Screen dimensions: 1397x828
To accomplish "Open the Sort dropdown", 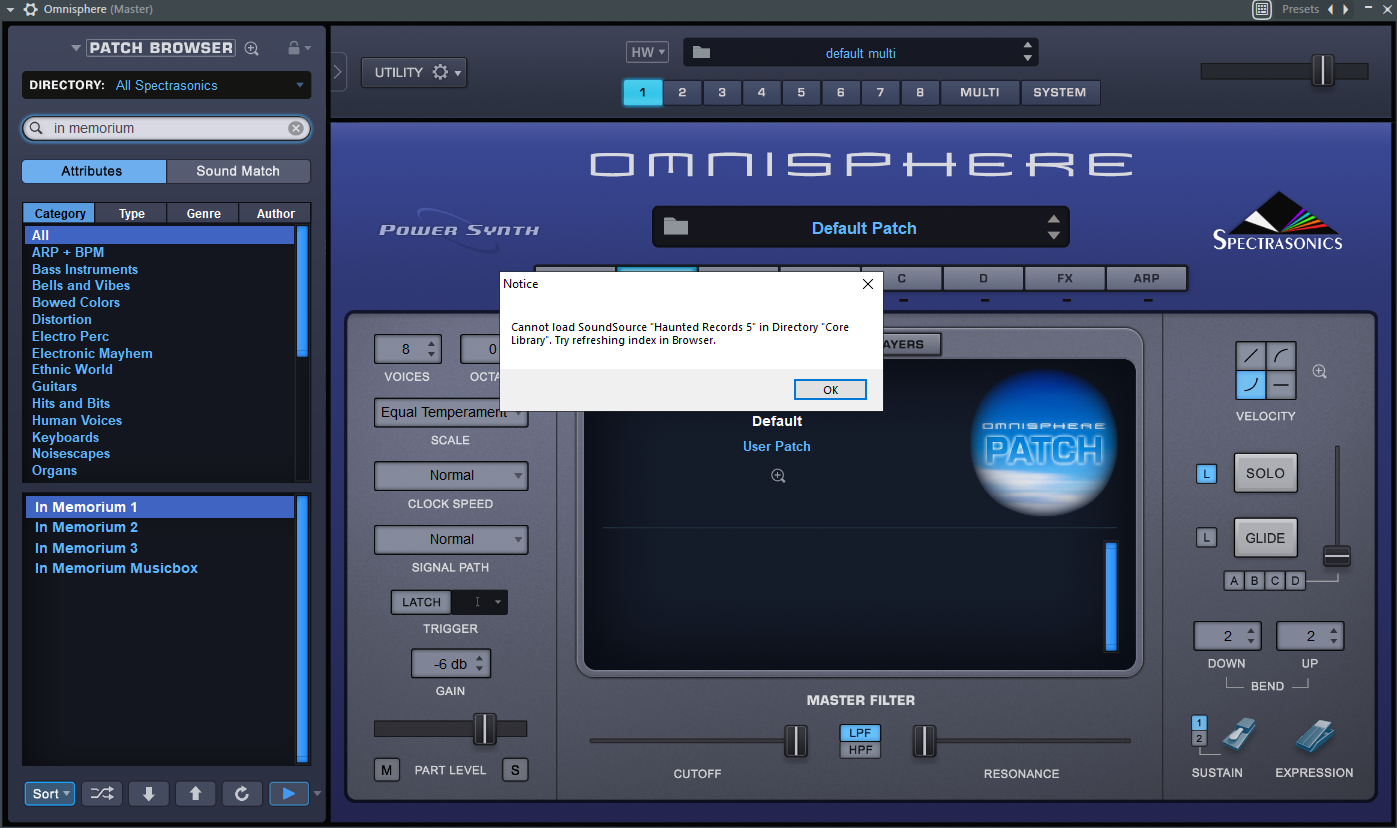I will 50,794.
